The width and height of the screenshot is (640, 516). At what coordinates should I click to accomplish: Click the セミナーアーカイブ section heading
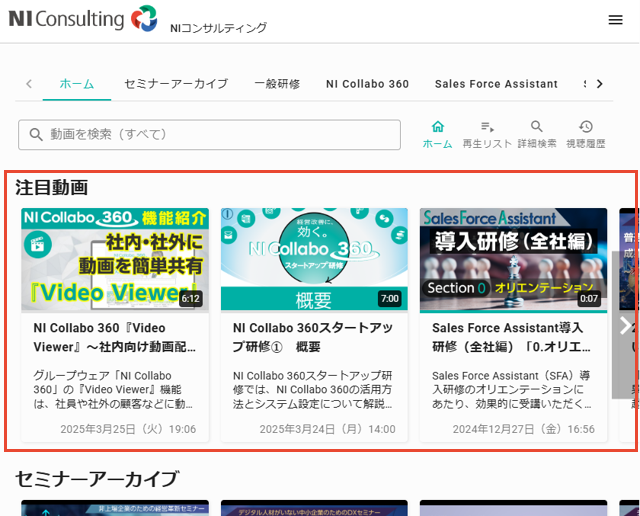97,479
